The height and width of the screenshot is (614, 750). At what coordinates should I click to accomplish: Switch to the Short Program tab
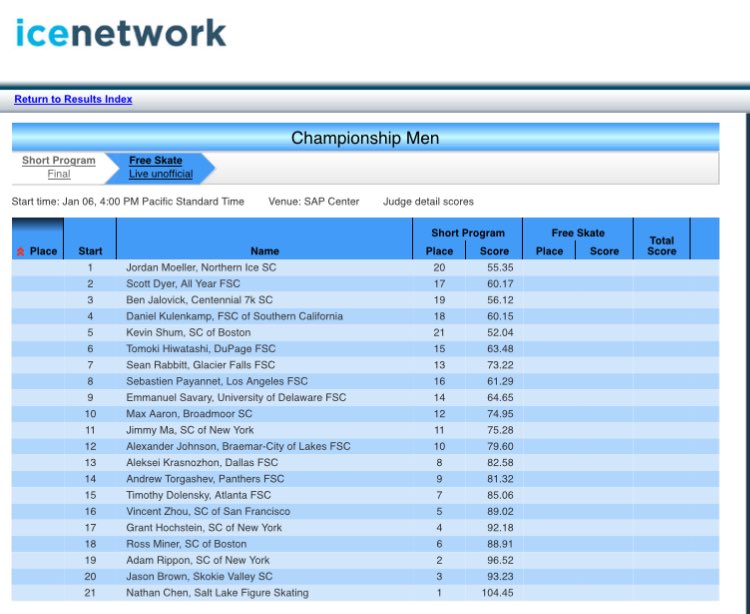59,160
